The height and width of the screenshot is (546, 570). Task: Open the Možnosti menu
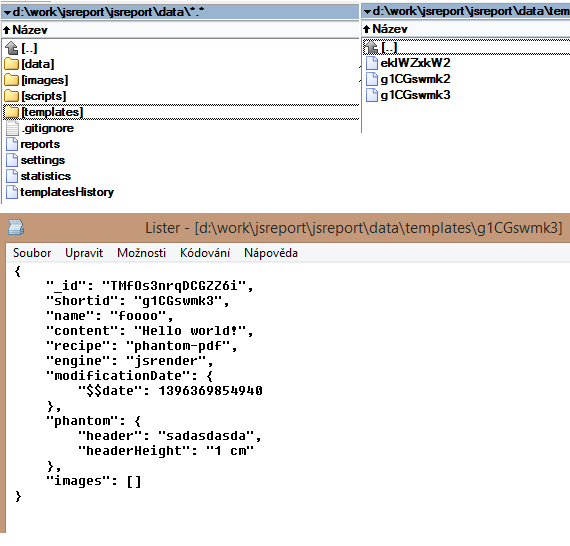click(x=141, y=253)
